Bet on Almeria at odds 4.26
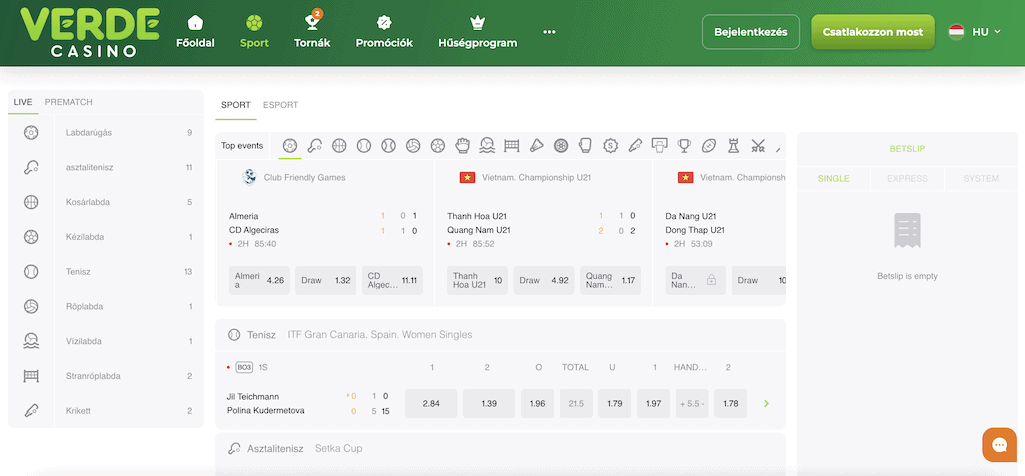 click(259, 280)
